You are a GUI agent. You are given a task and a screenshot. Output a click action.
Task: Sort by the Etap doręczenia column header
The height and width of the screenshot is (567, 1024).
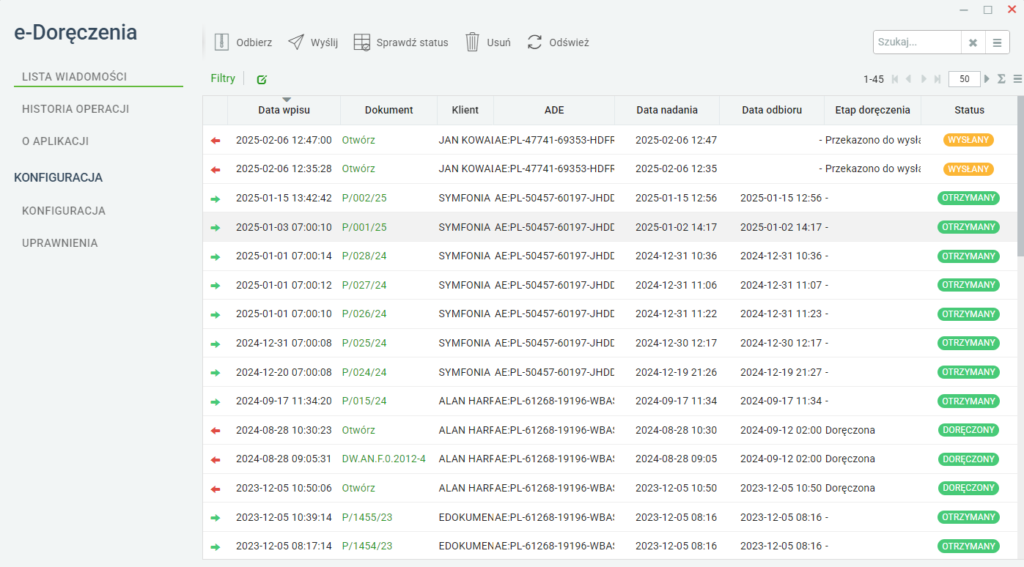coord(872,110)
